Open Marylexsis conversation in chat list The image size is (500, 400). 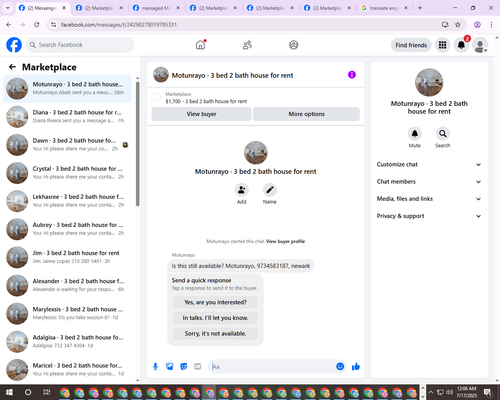pyautogui.click(x=67, y=313)
